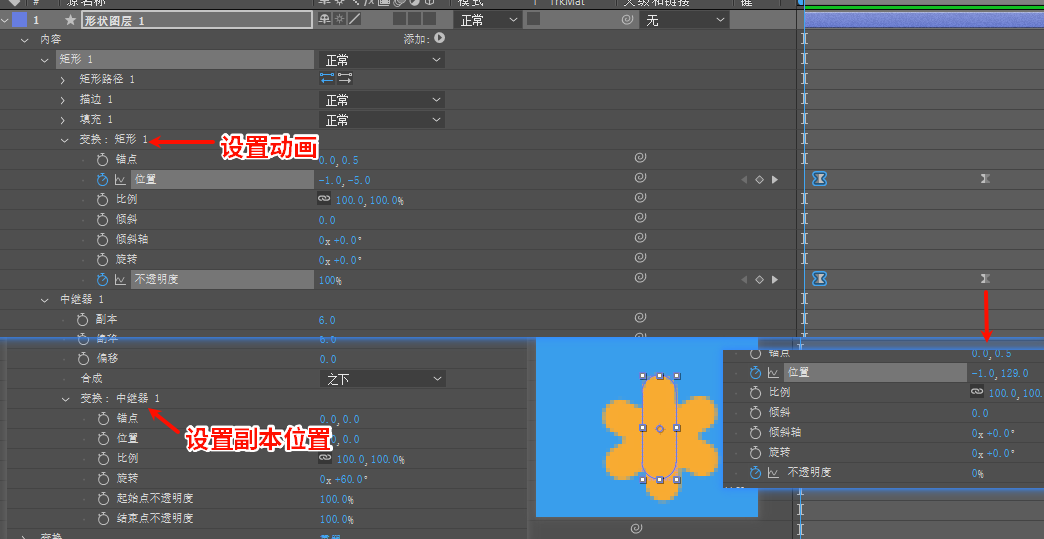Open 正常 blend dropdown for 矩形 1
This screenshot has width=1044, height=539.
coord(382,60)
